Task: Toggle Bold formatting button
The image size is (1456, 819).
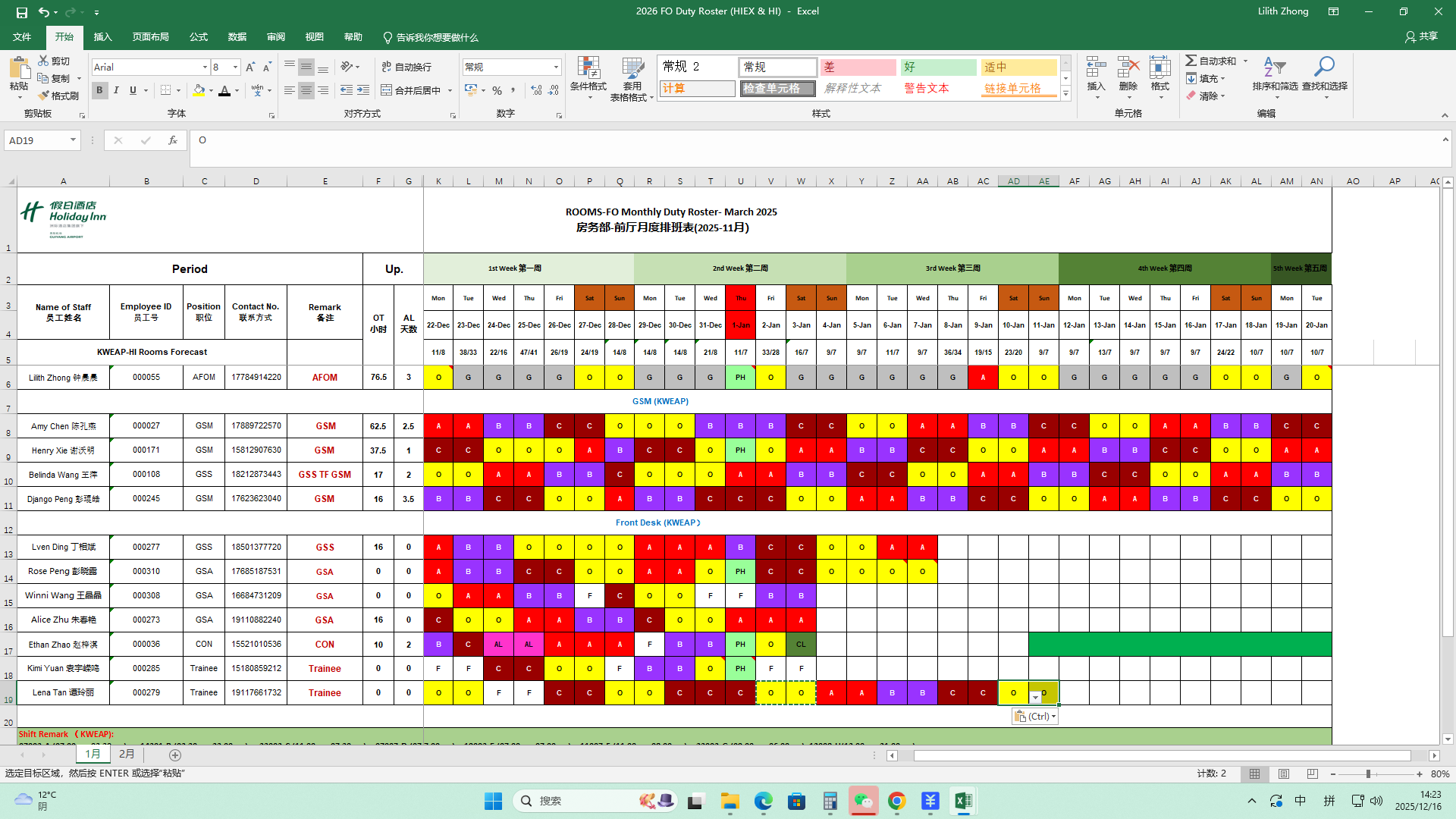Action: [x=99, y=90]
